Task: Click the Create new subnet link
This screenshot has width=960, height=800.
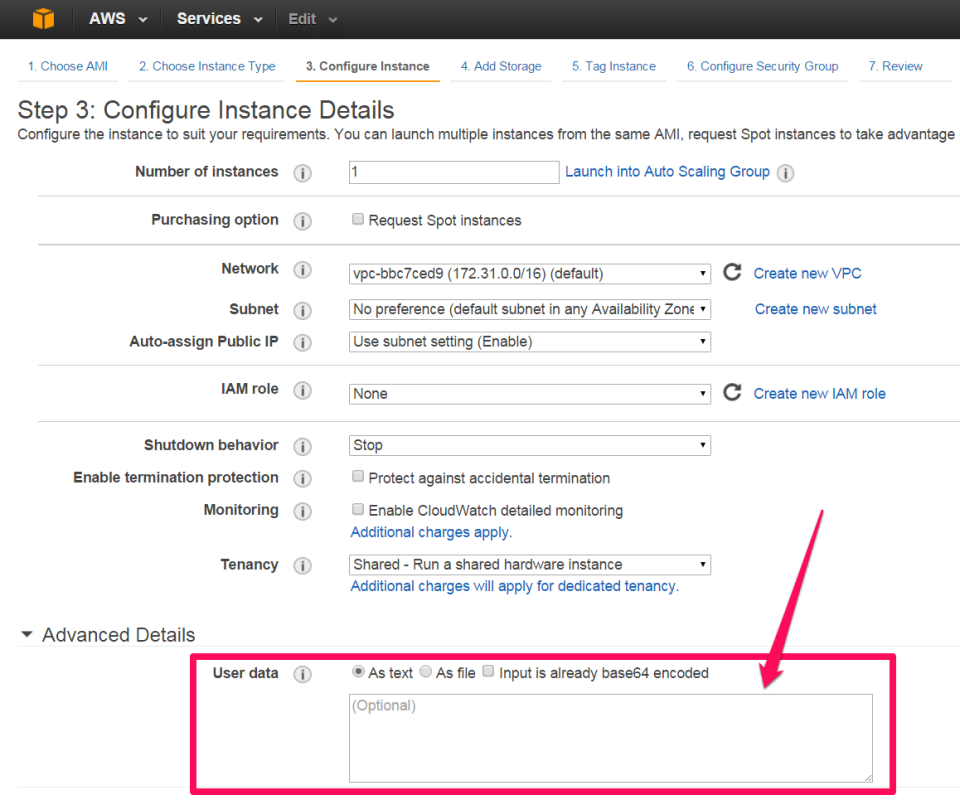Action: tap(816, 309)
